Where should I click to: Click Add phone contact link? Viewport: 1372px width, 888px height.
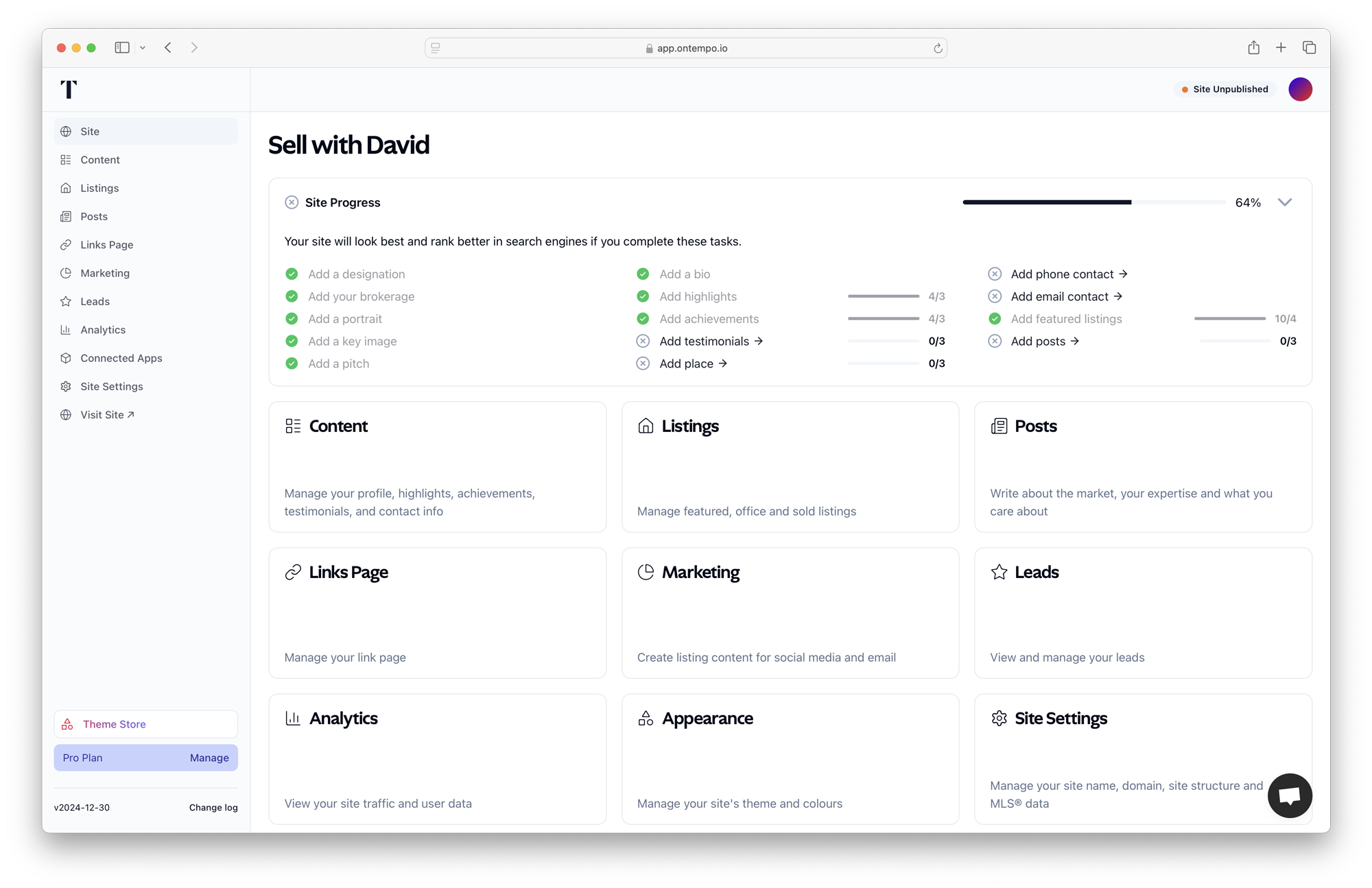(x=1069, y=274)
